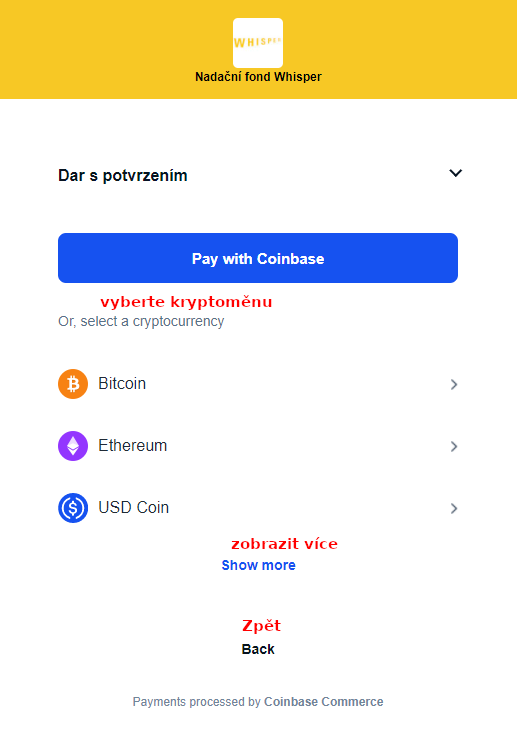The height and width of the screenshot is (739, 517).
Task: Click the Dar s potvrzením heading
Action: 123,175
